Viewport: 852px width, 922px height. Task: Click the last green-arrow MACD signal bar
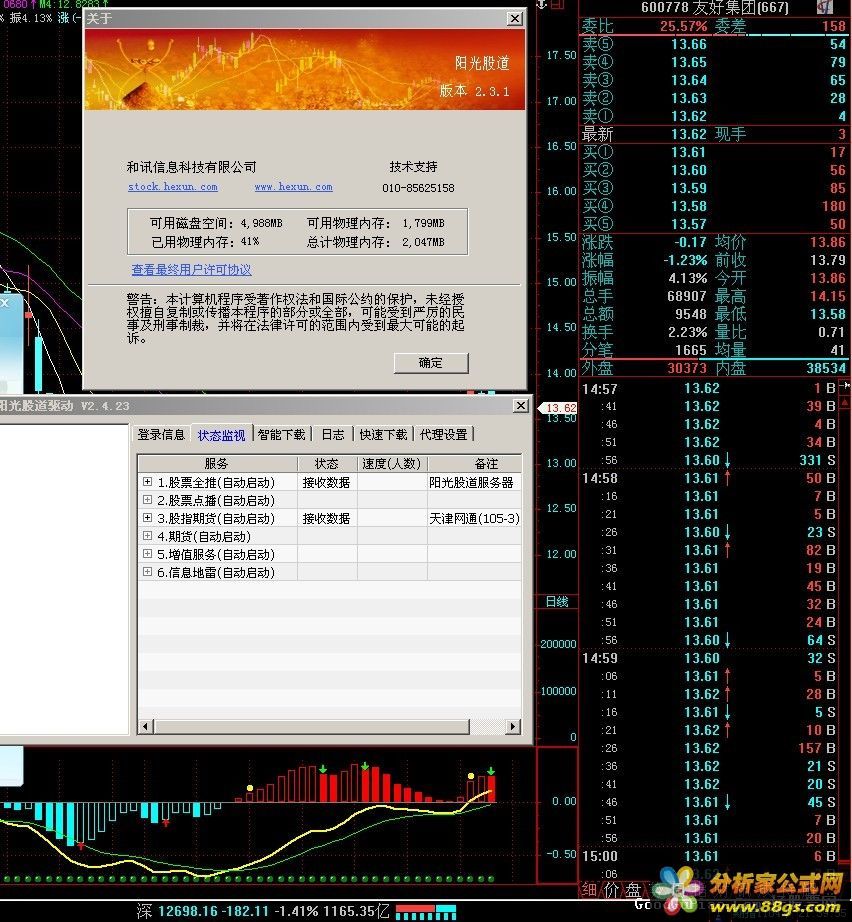pos(491,789)
